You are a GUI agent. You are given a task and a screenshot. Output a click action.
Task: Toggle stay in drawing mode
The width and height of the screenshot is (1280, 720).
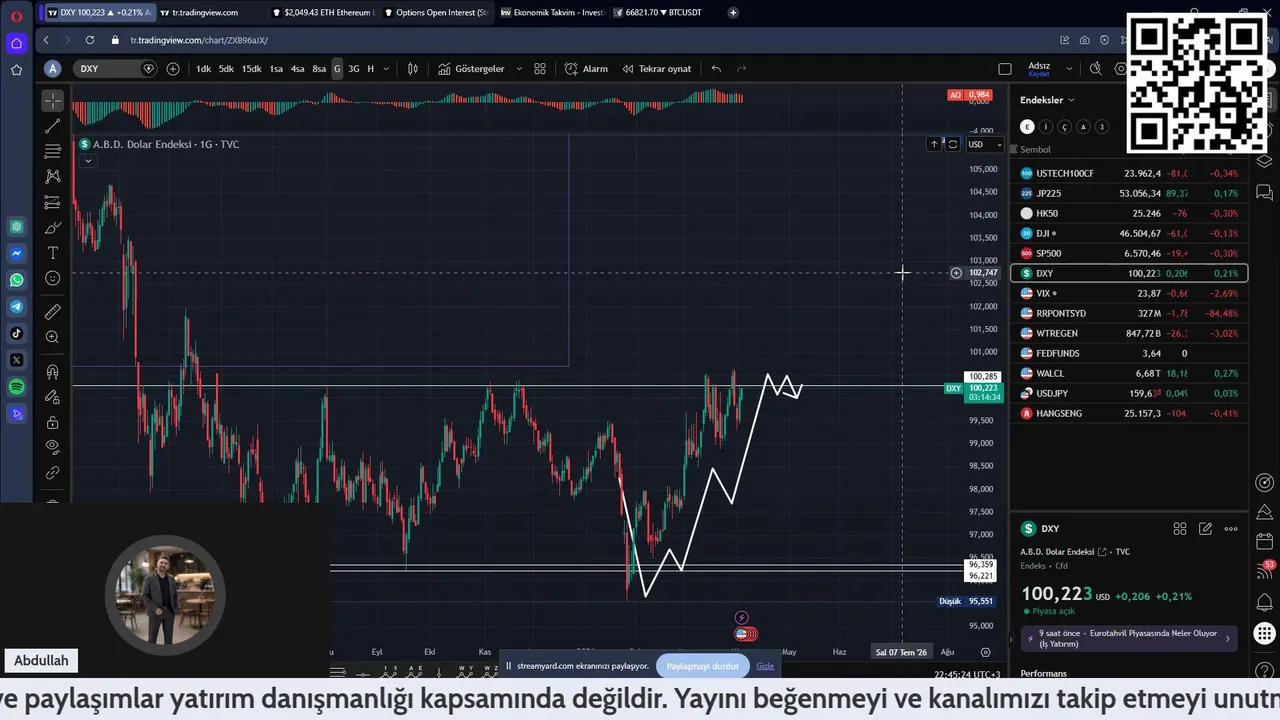tap(53, 397)
